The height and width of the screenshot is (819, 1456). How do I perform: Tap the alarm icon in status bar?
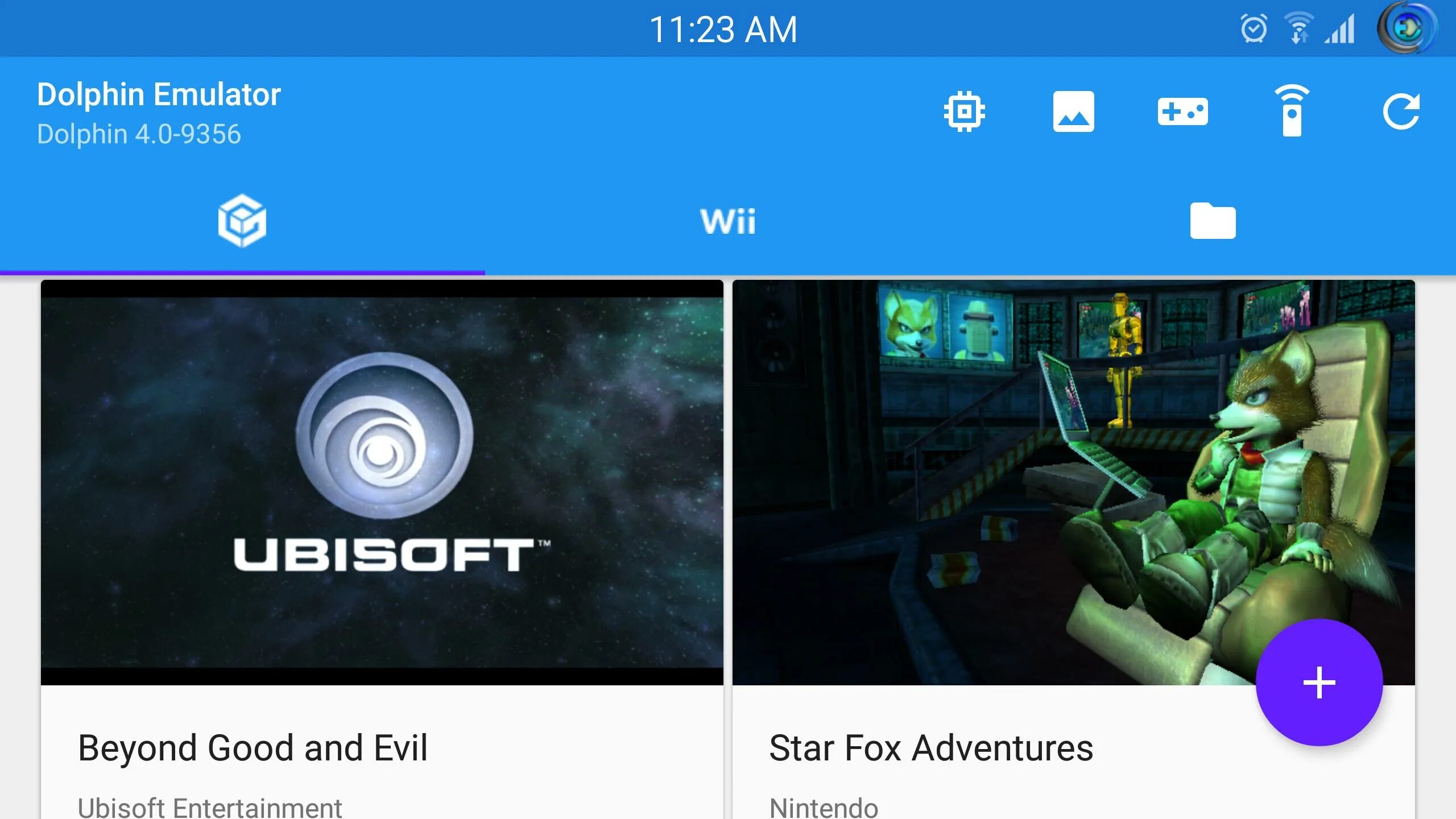pyautogui.click(x=1254, y=28)
